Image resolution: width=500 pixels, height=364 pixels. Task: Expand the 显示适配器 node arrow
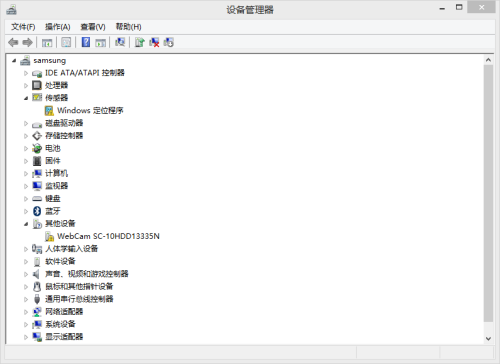pos(26,337)
